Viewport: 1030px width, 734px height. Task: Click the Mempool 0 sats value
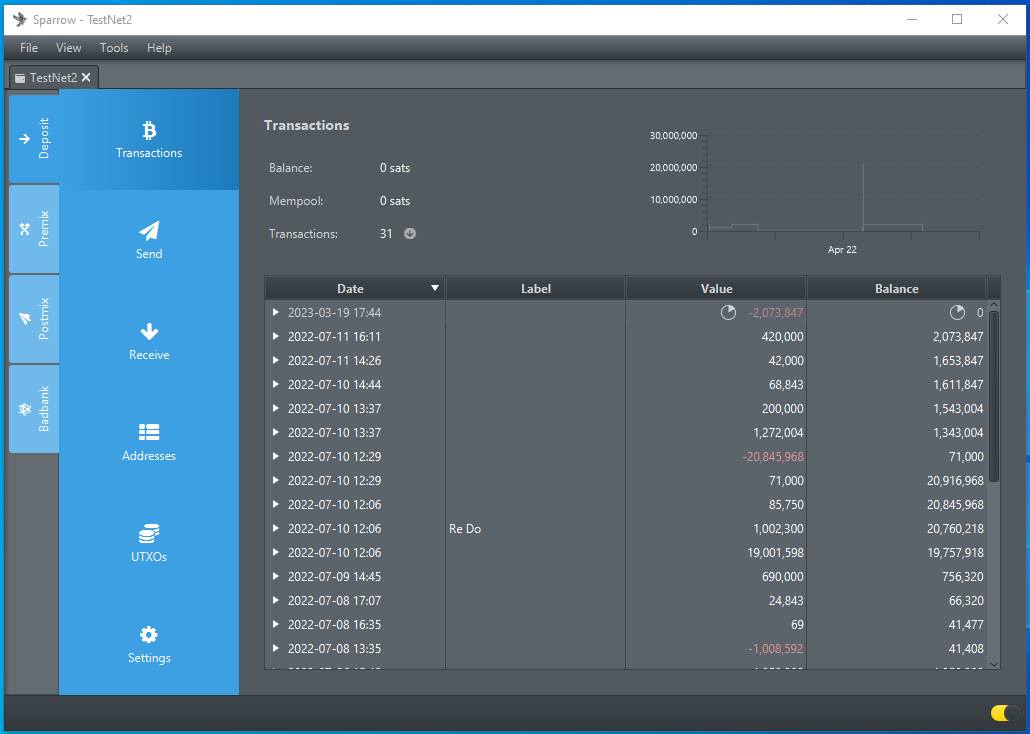click(395, 201)
